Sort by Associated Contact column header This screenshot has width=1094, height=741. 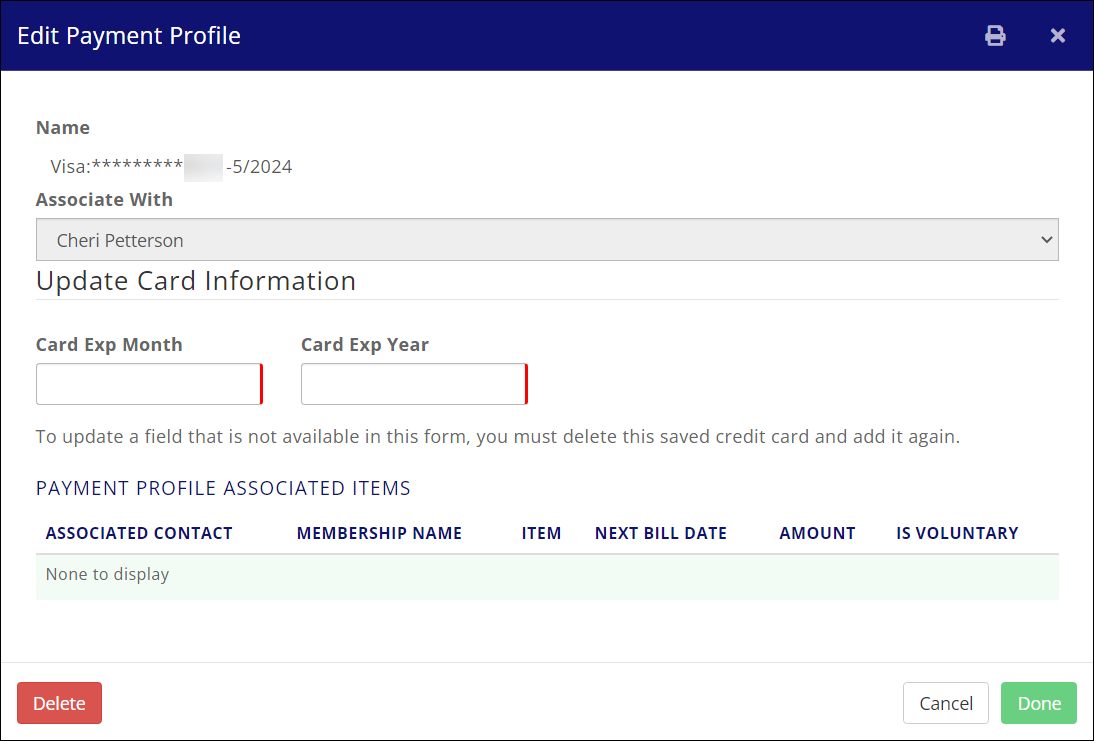point(139,533)
